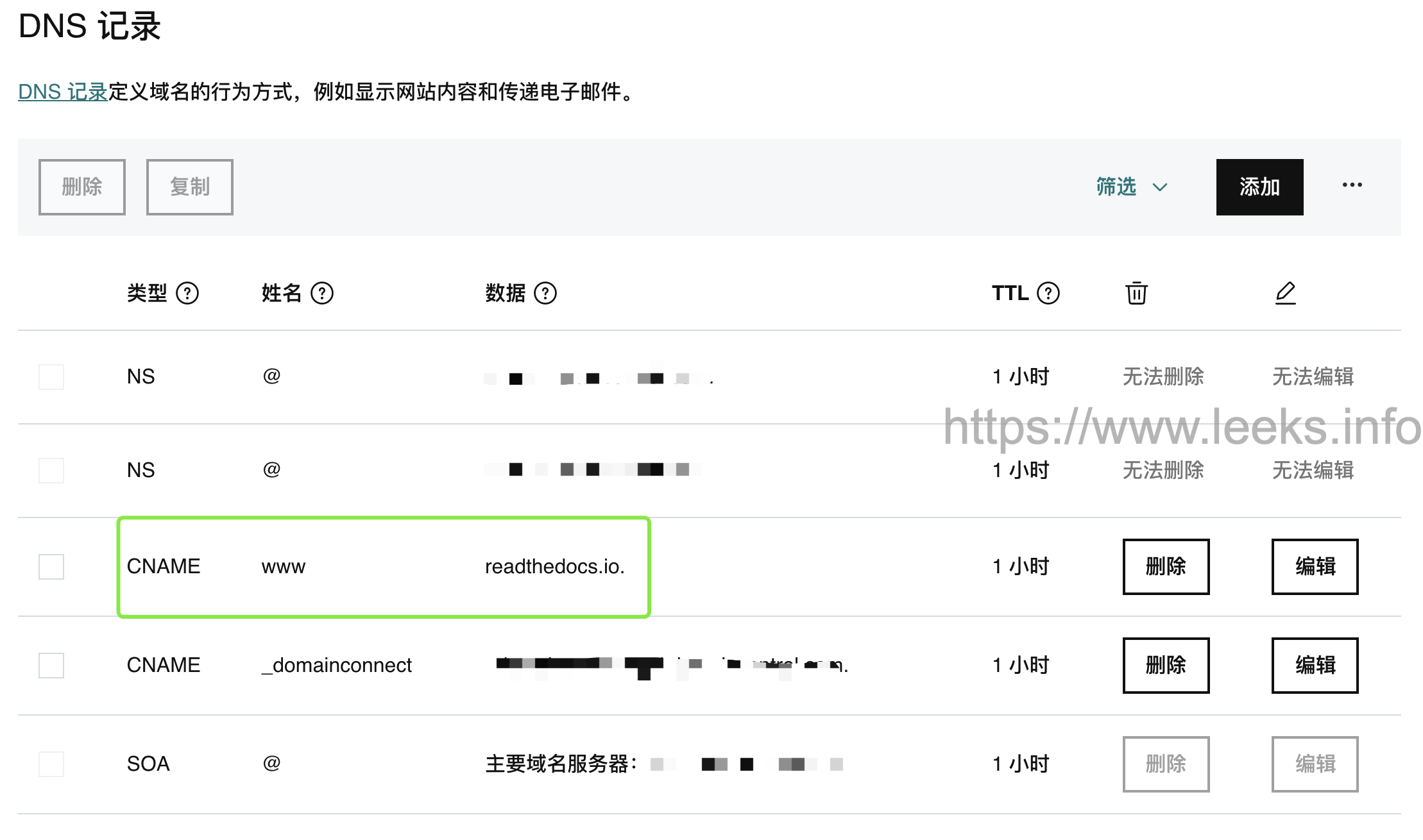
Task: Click the help icon next to 数据
Action: coord(545,293)
